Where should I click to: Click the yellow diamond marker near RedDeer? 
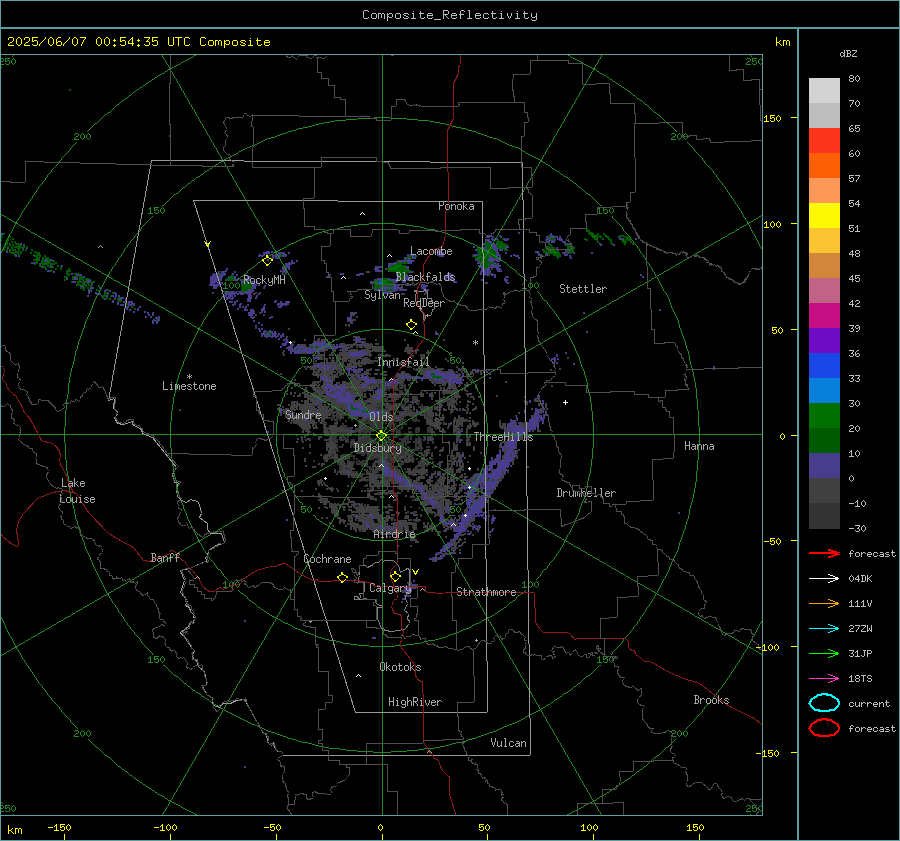pyautogui.click(x=411, y=325)
